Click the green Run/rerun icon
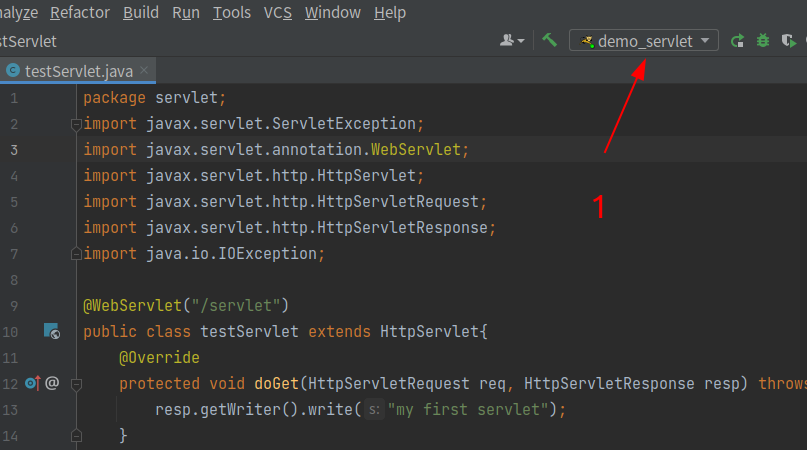The image size is (807, 450). (738, 41)
